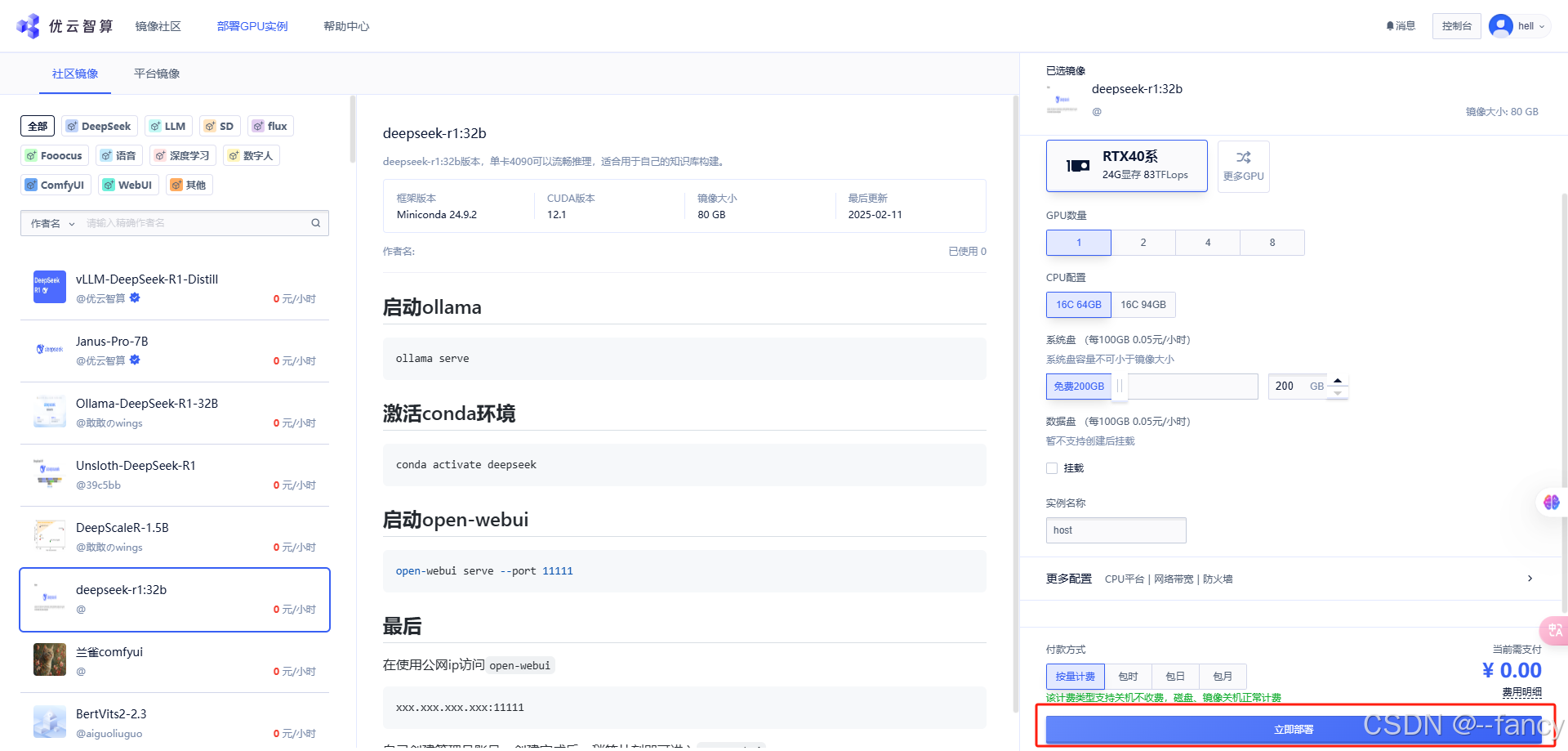
Task: Filter images by flux tag
Action: (270, 126)
